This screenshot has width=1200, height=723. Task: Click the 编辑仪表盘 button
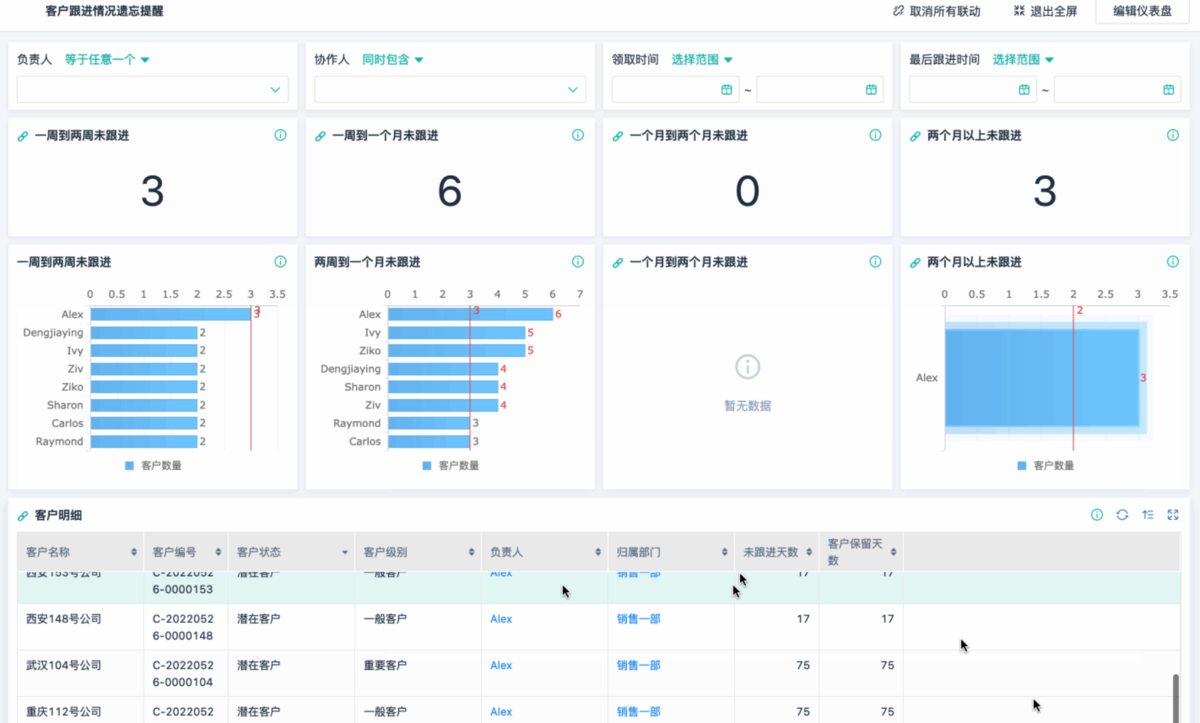click(x=1142, y=12)
